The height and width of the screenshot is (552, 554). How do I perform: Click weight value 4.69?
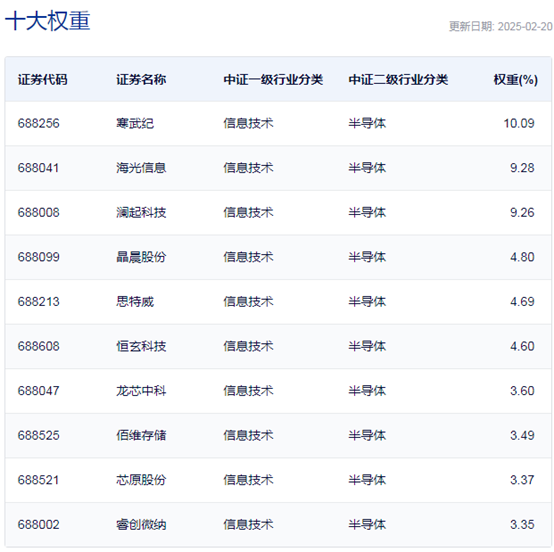click(522, 301)
